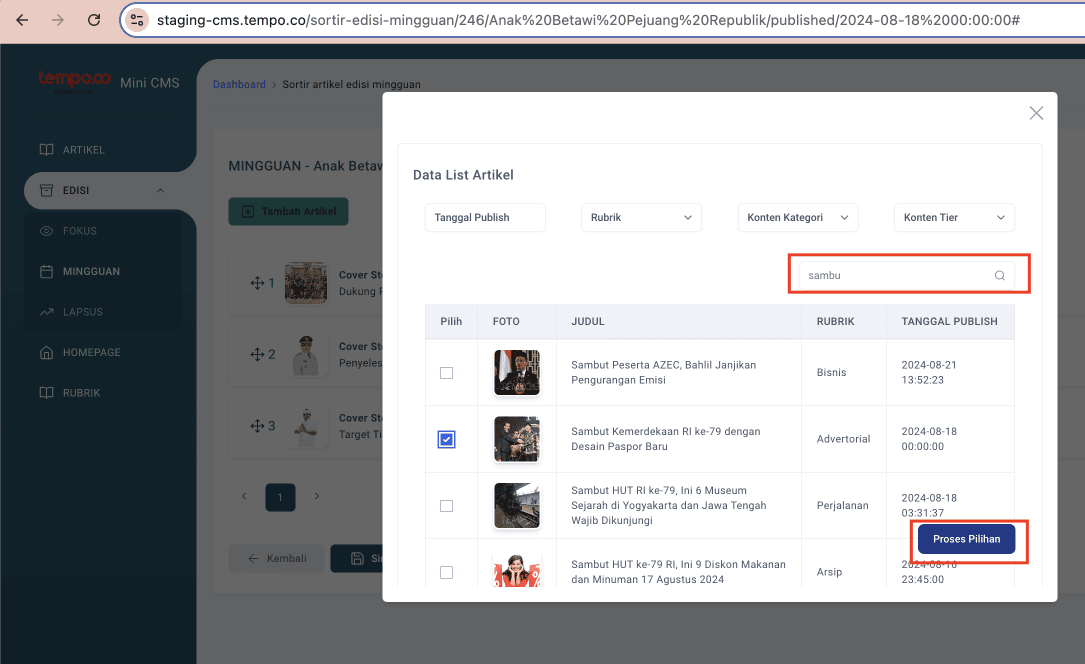This screenshot has width=1085, height=664.
Task: Click the Arsip rubrik cell
Action: tap(829, 572)
